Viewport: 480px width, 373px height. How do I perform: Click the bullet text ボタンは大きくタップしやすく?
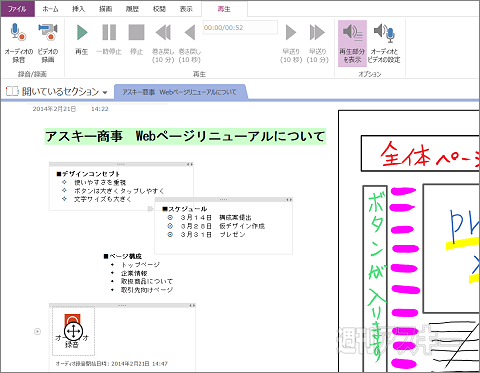(x=119, y=191)
